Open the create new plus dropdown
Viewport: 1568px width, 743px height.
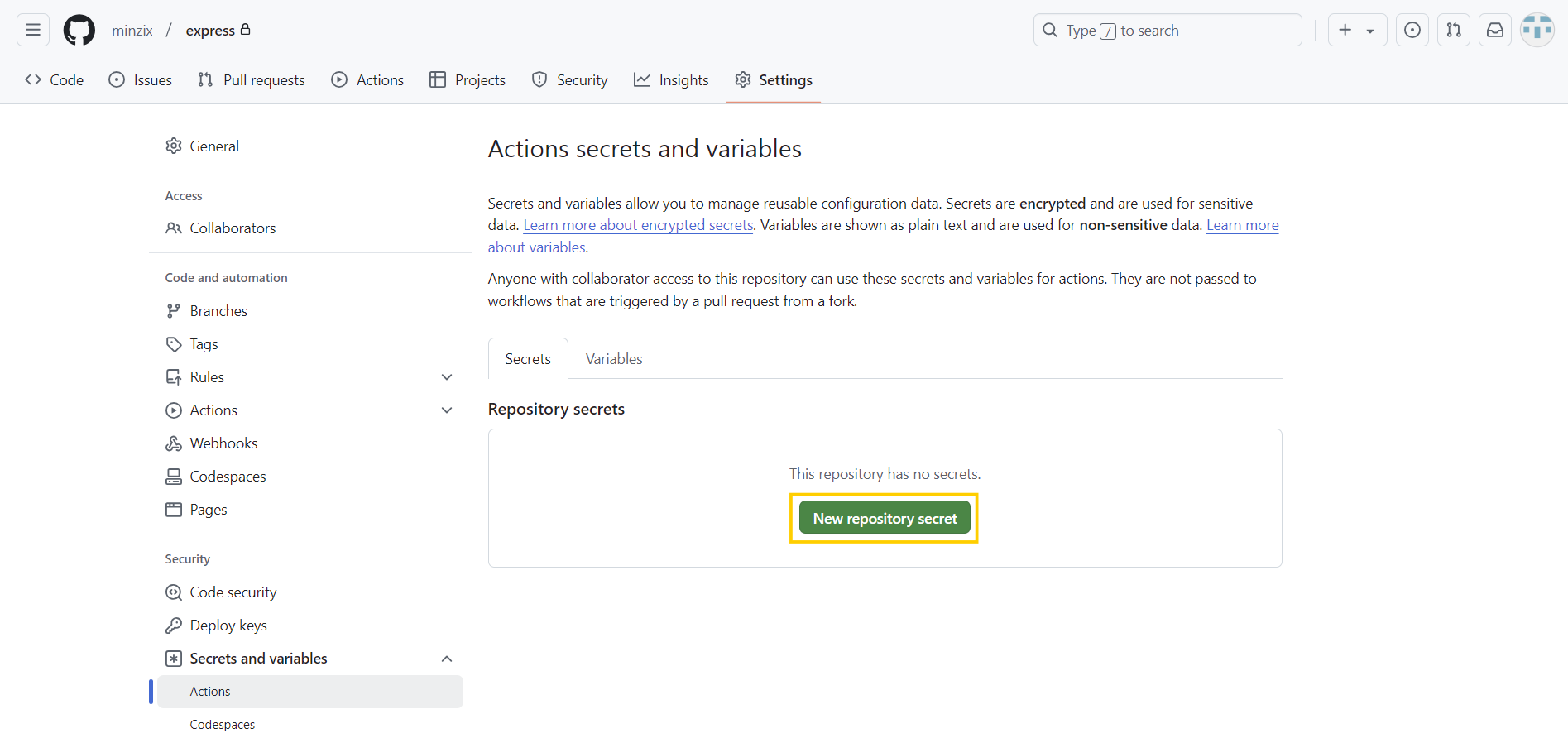pyautogui.click(x=1357, y=31)
